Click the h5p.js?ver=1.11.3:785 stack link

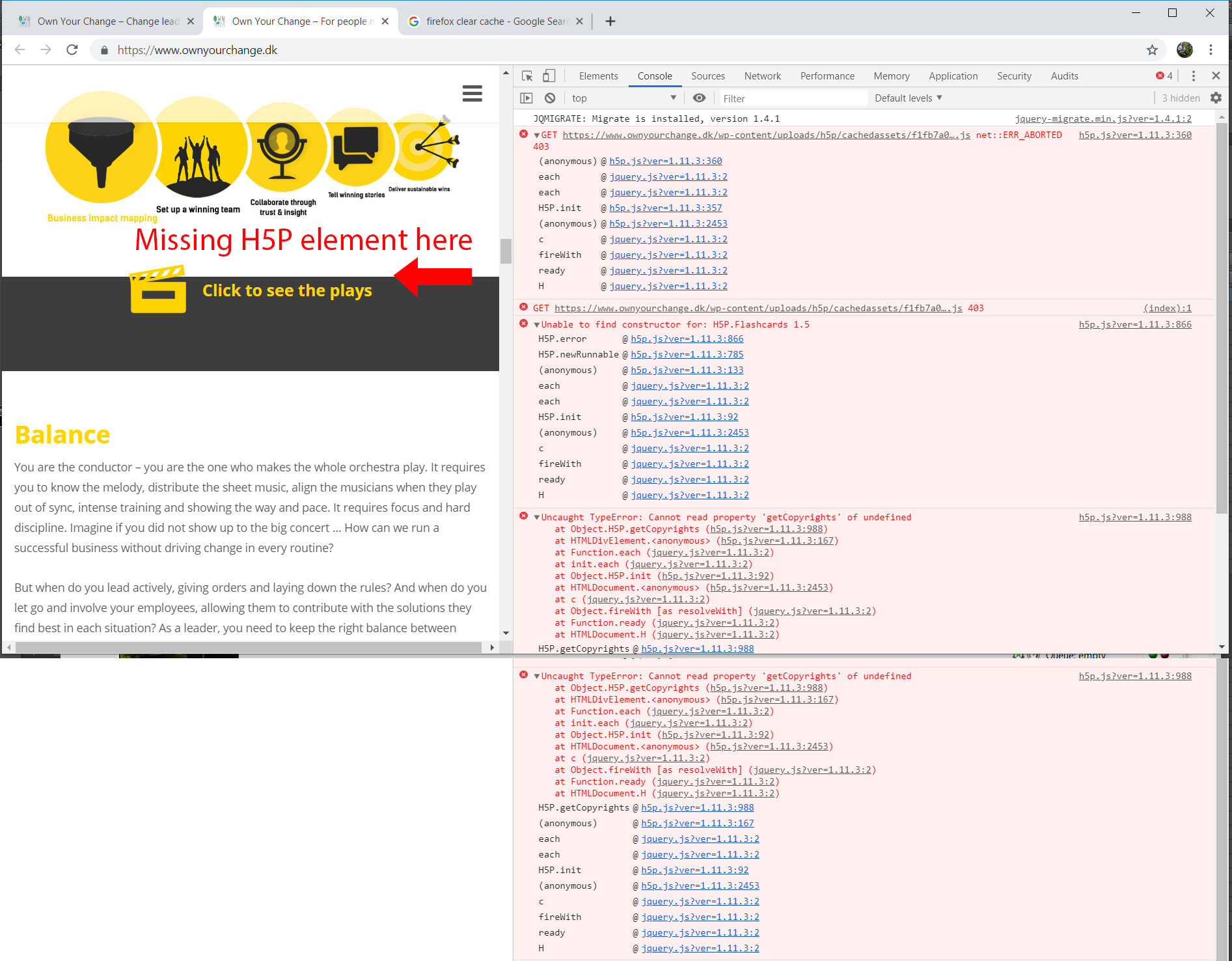click(x=687, y=354)
